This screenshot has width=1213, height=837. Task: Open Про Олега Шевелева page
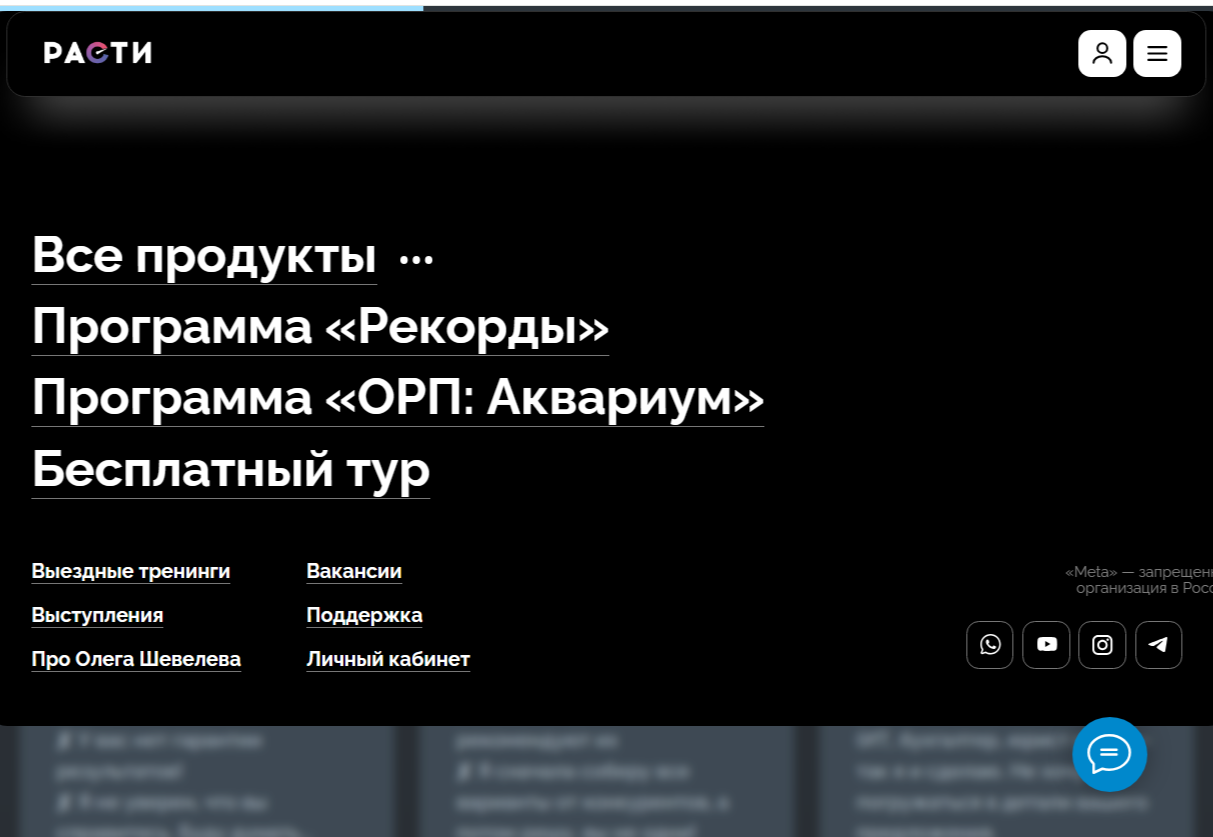click(x=136, y=659)
